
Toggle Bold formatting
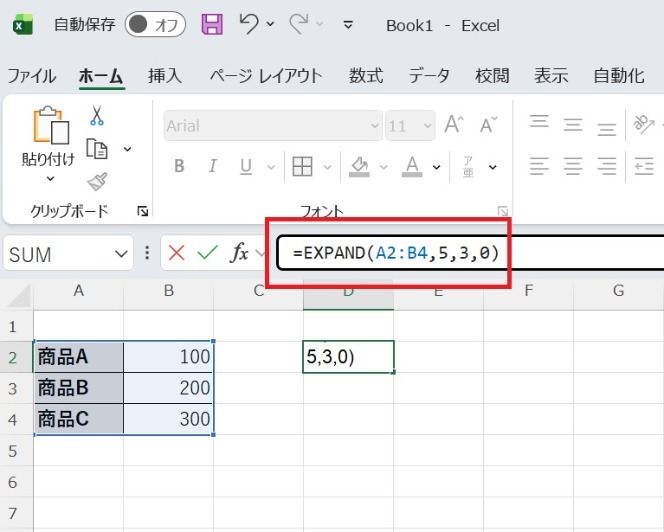tap(179, 166)
